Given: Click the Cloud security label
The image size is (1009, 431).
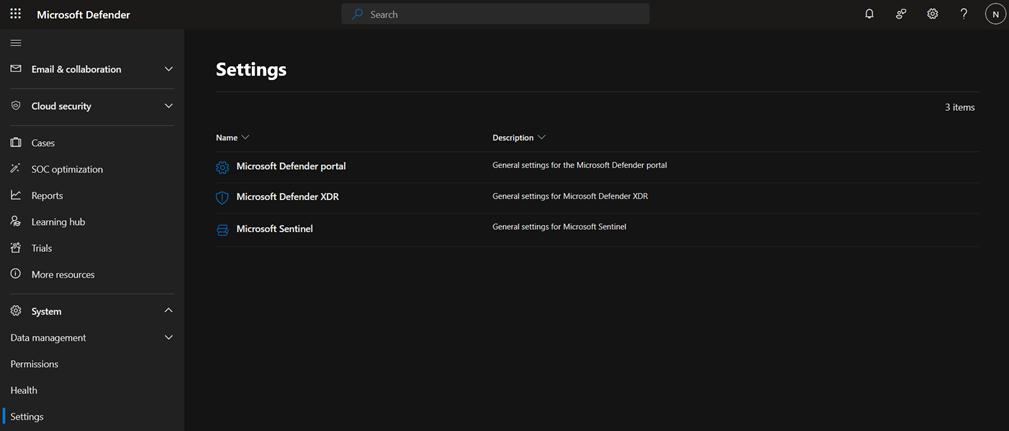Looking at the screenshot, I should (61, 106).
